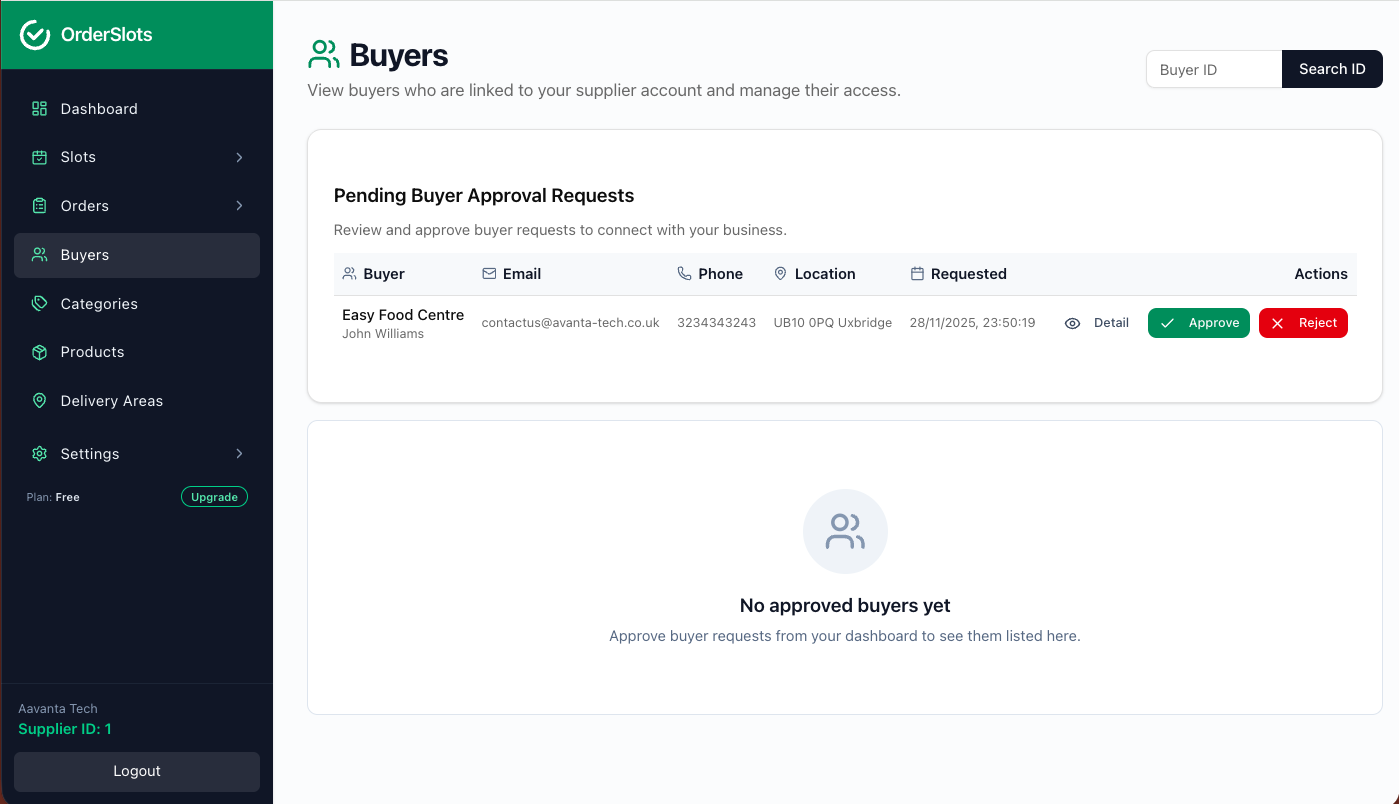
Task: Select the Categories tag icon
Action: [x=39, y=304]
